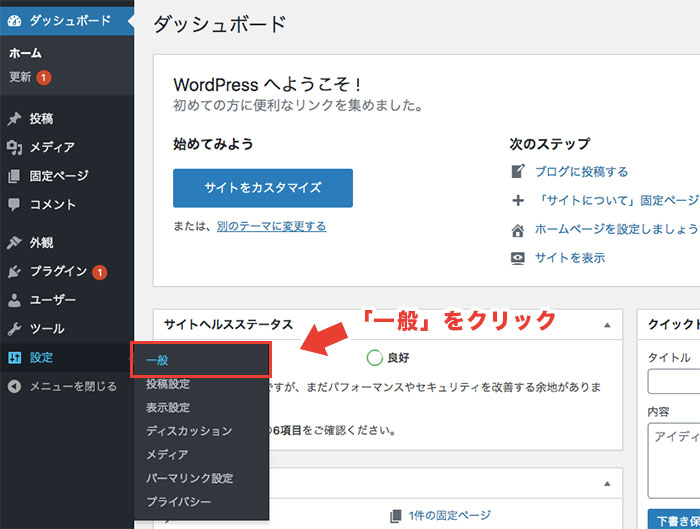Screen dimensions: 700x529
Task: Click the settings sliders icon beside 設定
Action: coord(14,358)
